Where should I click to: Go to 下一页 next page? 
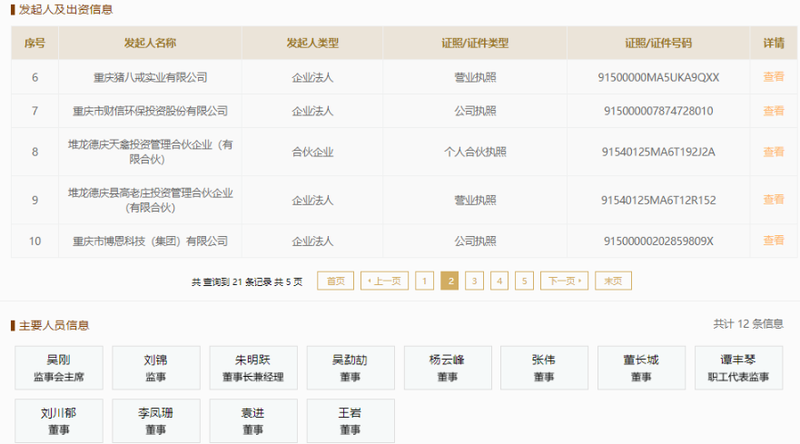coord(564,281)
